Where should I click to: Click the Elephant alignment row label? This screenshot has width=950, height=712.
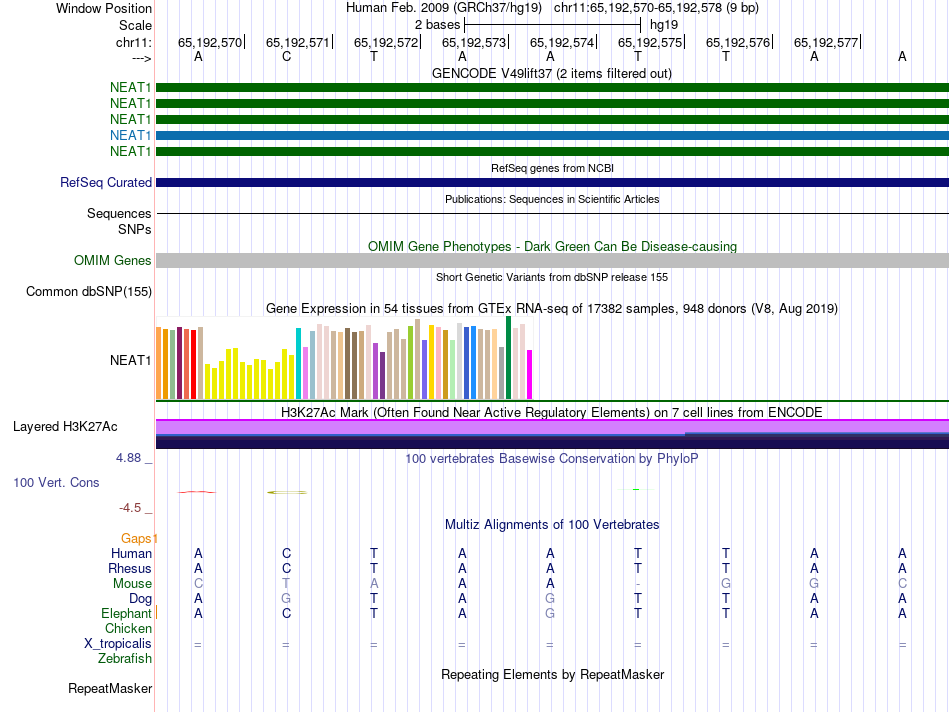click(x=126, y=614)
